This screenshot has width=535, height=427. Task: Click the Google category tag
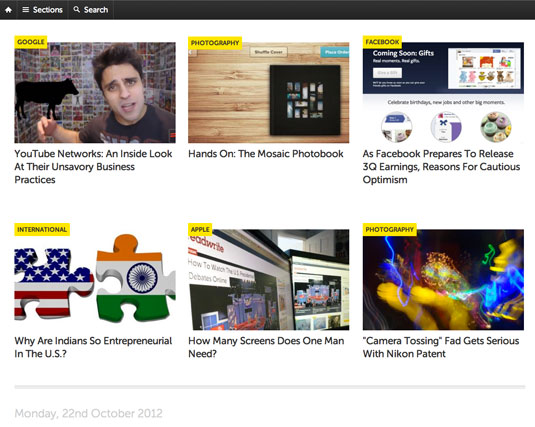[x=31, y=42]
